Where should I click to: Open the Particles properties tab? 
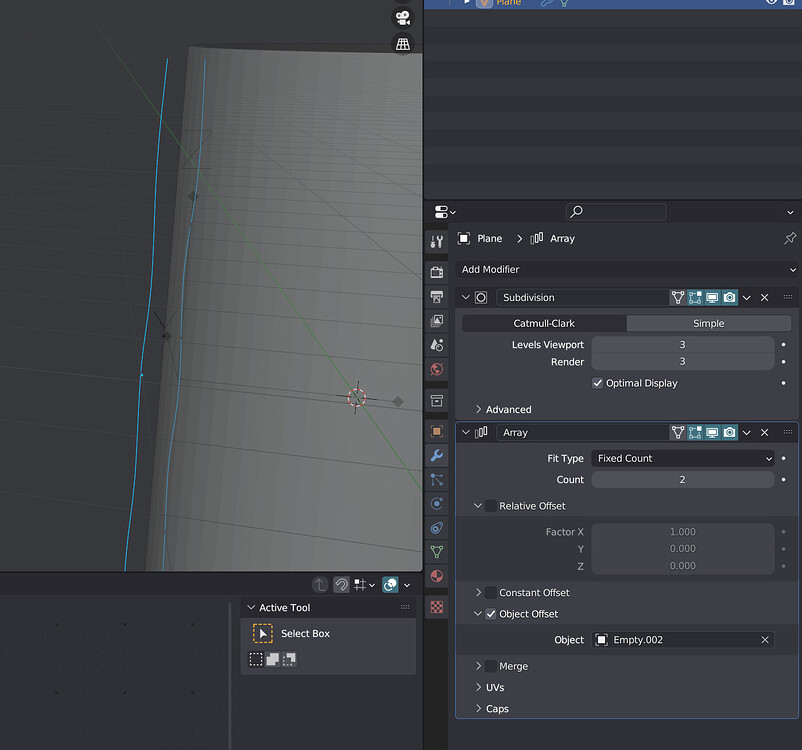[x=436, y=479]
